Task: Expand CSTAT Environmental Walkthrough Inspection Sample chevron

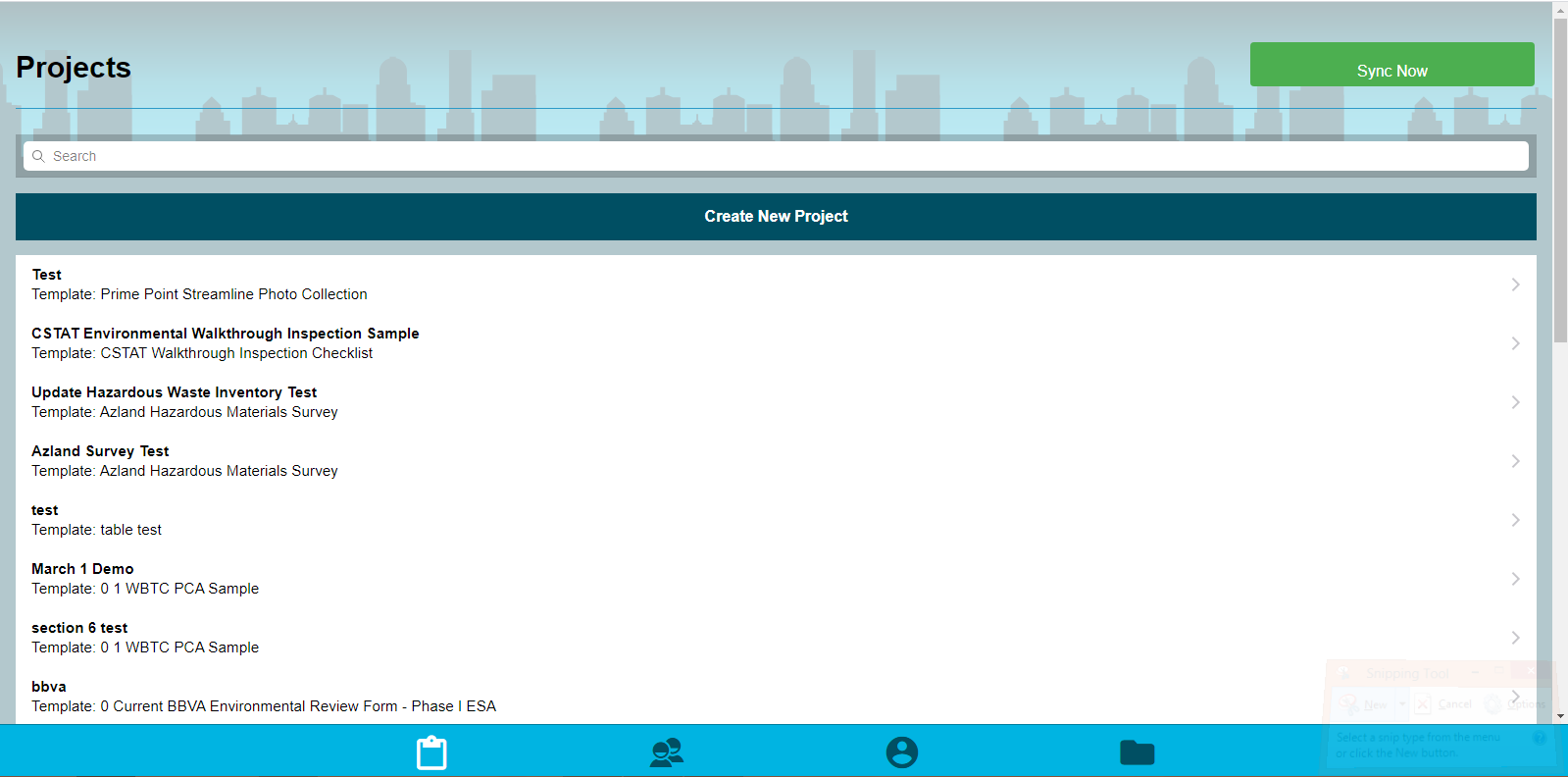Action: point(1515,343)
